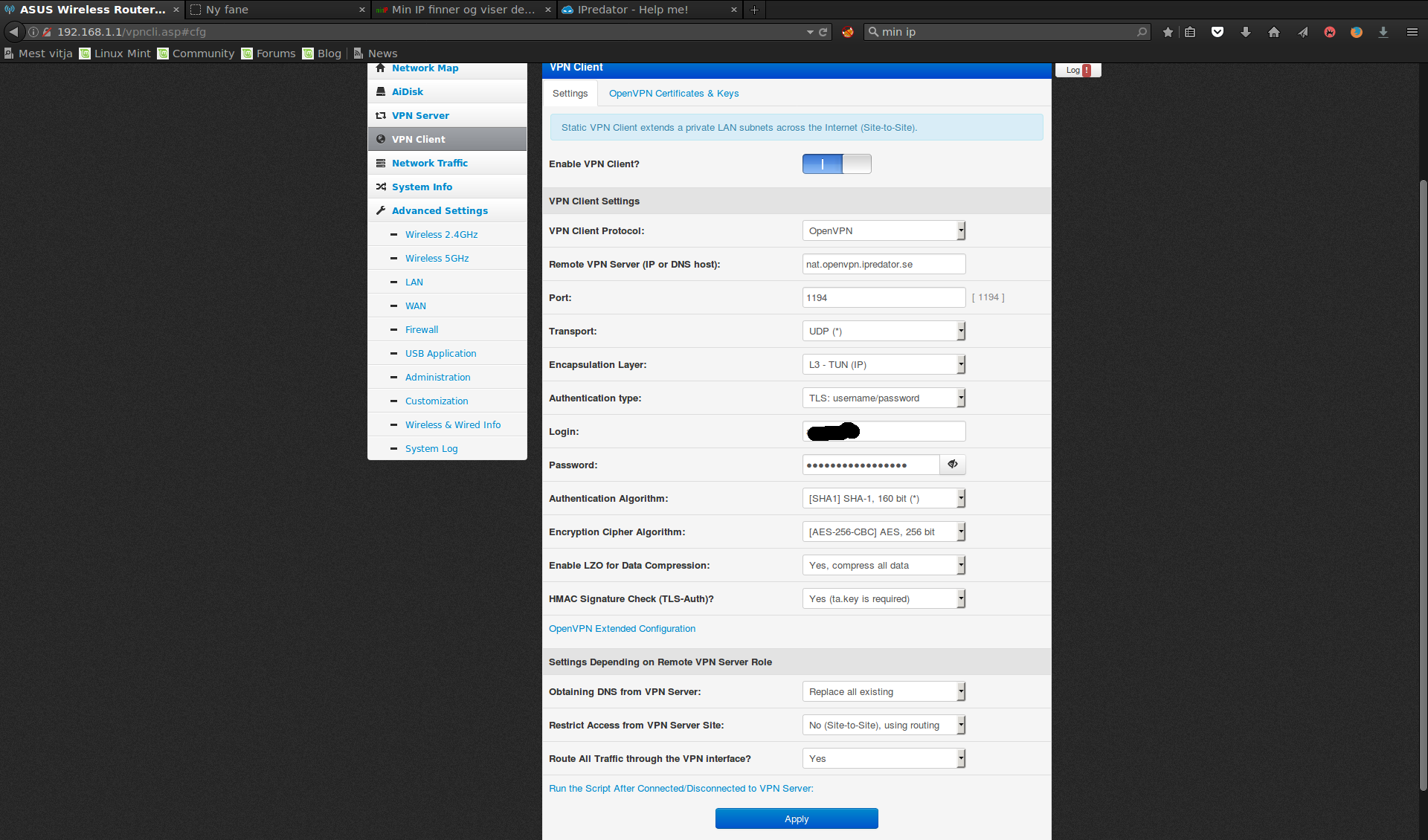Viewport: 1428px width, 840px height.
Task: Click the min ip search box
Action: [1006, 32]
